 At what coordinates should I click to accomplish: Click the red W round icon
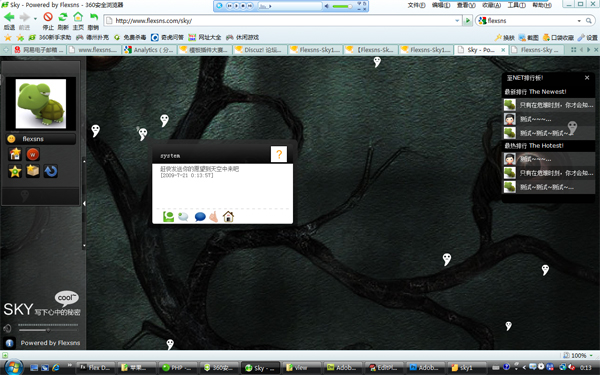[x=33, y=154]
